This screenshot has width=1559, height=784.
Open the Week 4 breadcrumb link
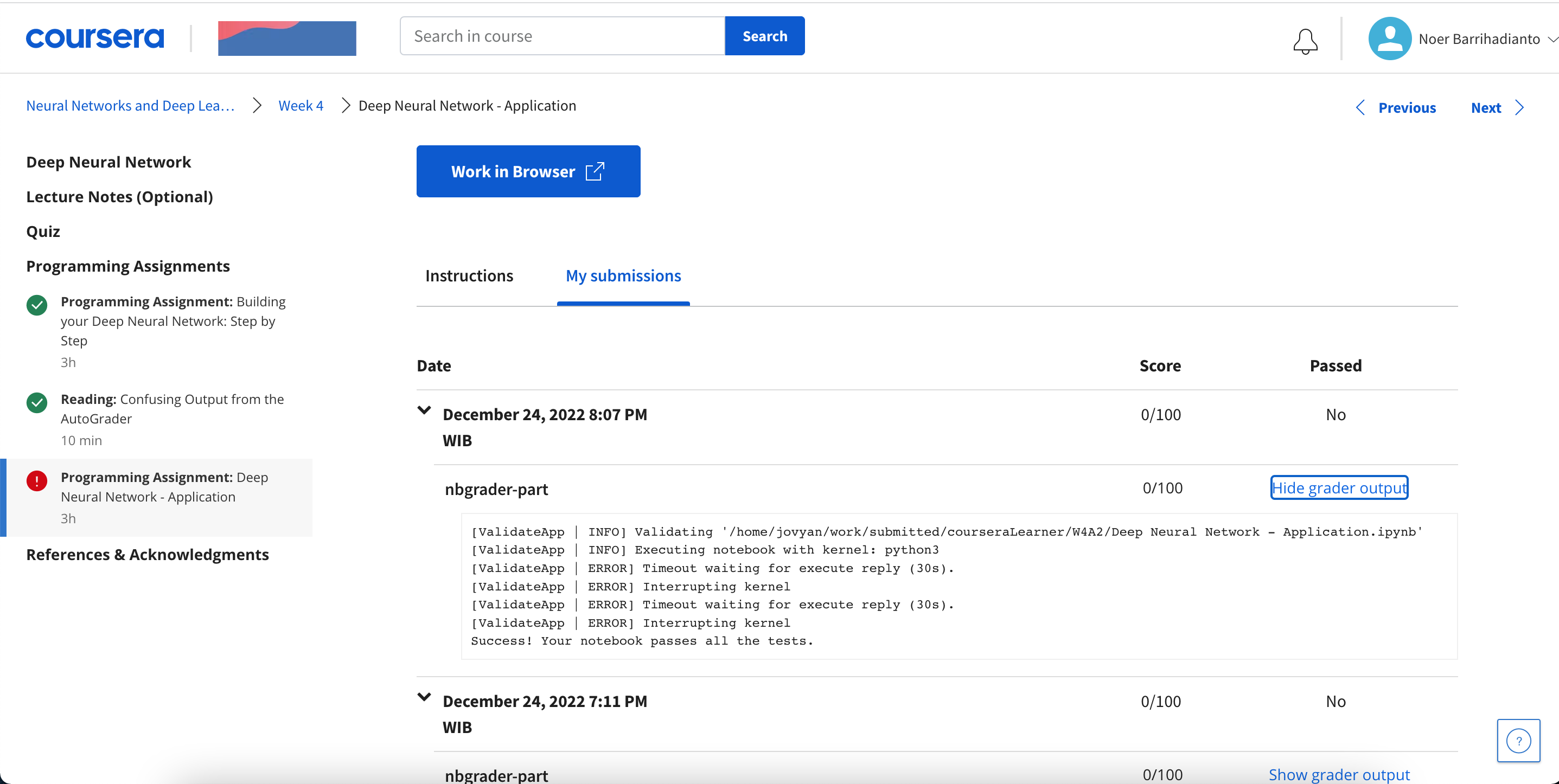[x=301, y=106]
